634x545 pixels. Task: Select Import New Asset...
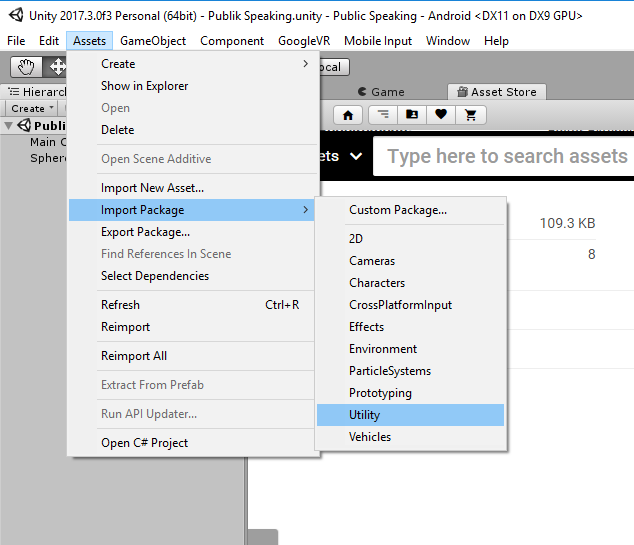191,188
